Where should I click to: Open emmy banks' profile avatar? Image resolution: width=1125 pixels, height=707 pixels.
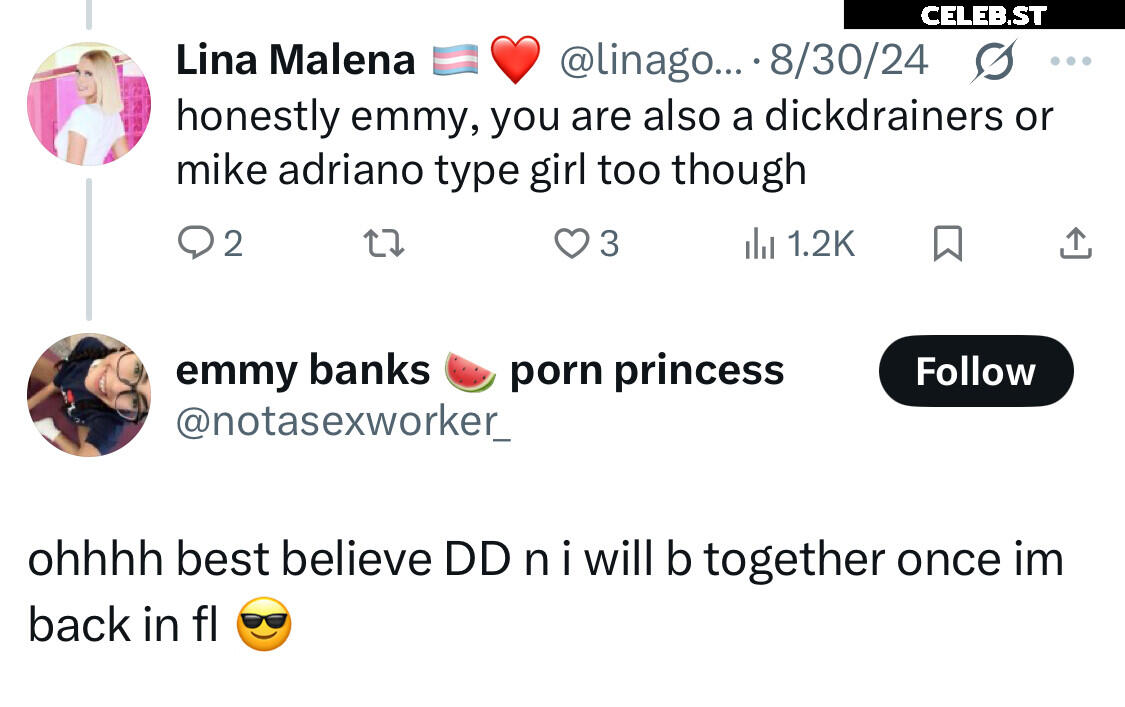[x=89, y=395]
